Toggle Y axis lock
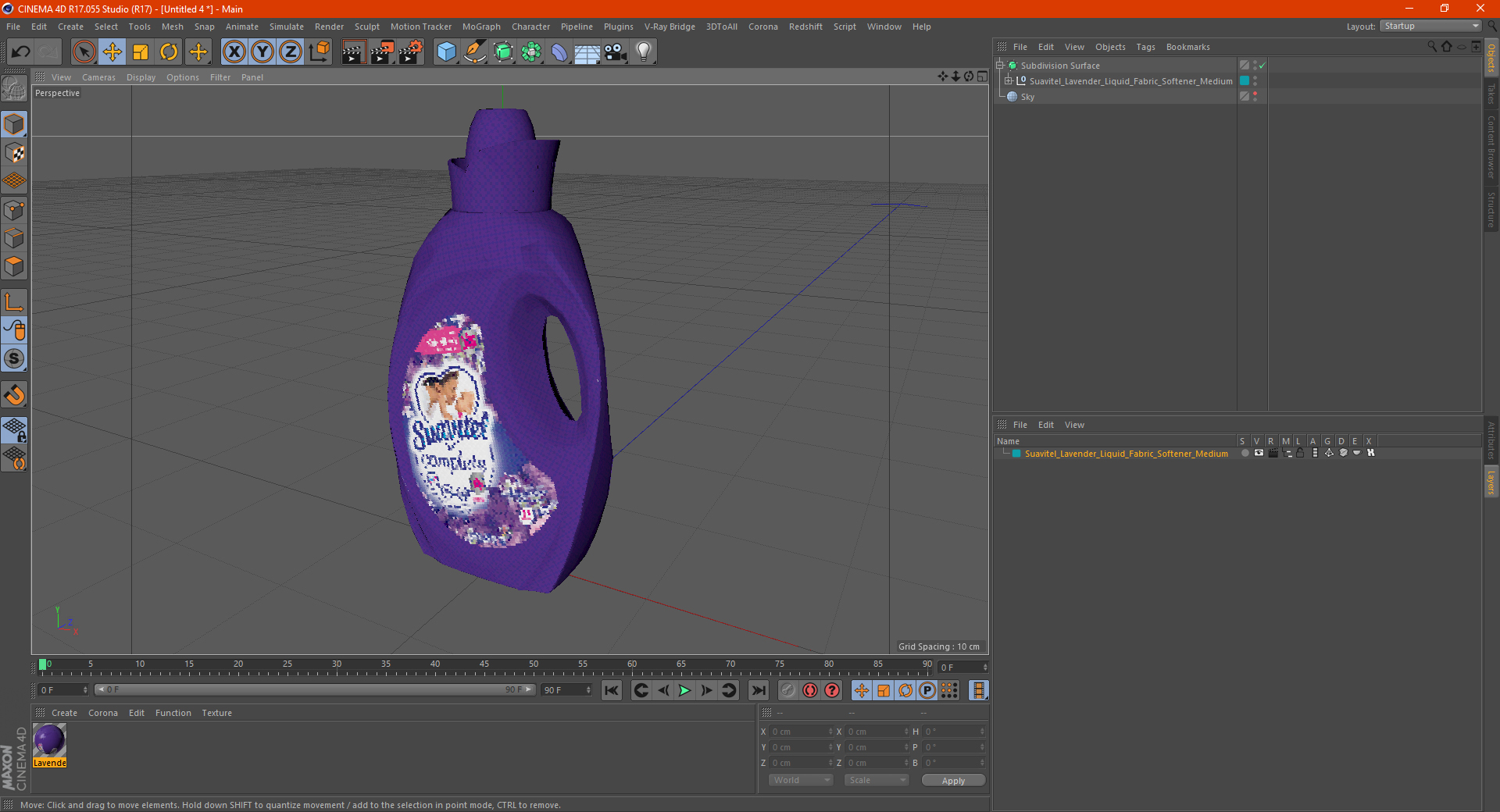The height and width of the screenshot is (812, 1500). click(262, 52)
